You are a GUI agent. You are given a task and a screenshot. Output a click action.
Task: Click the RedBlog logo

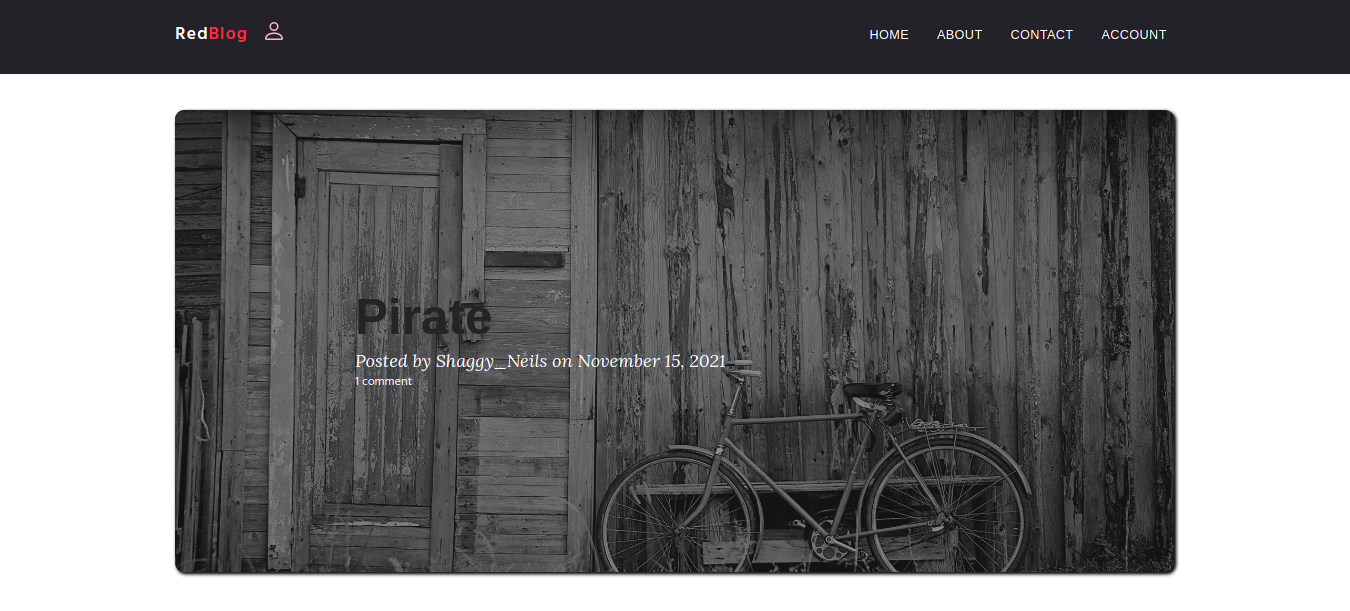211,34
